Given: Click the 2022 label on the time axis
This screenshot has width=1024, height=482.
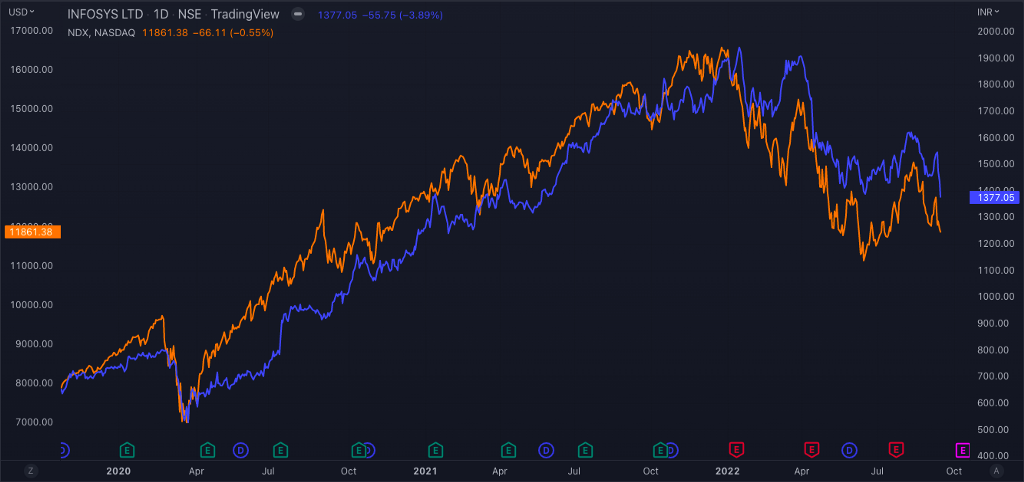Looking at the screenshot, I should (x=726, y=470).
